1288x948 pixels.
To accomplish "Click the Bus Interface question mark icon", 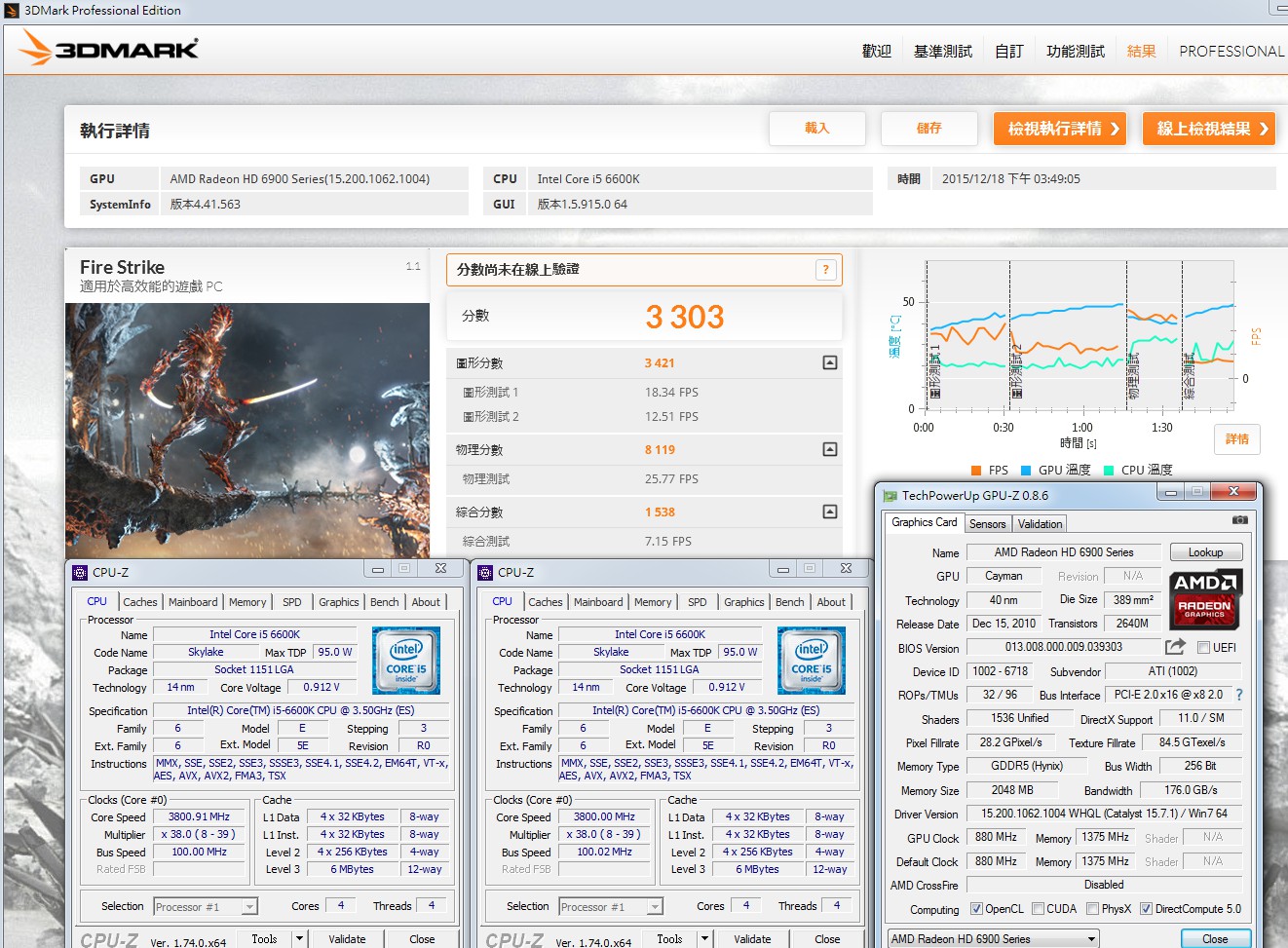I will pyautogui.click(x=1239, y=695).
